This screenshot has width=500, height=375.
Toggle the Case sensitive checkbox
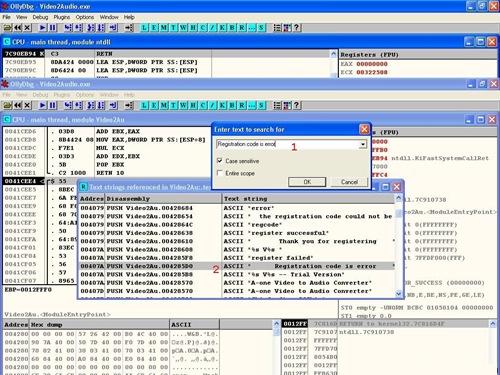(x=220, y=161)
